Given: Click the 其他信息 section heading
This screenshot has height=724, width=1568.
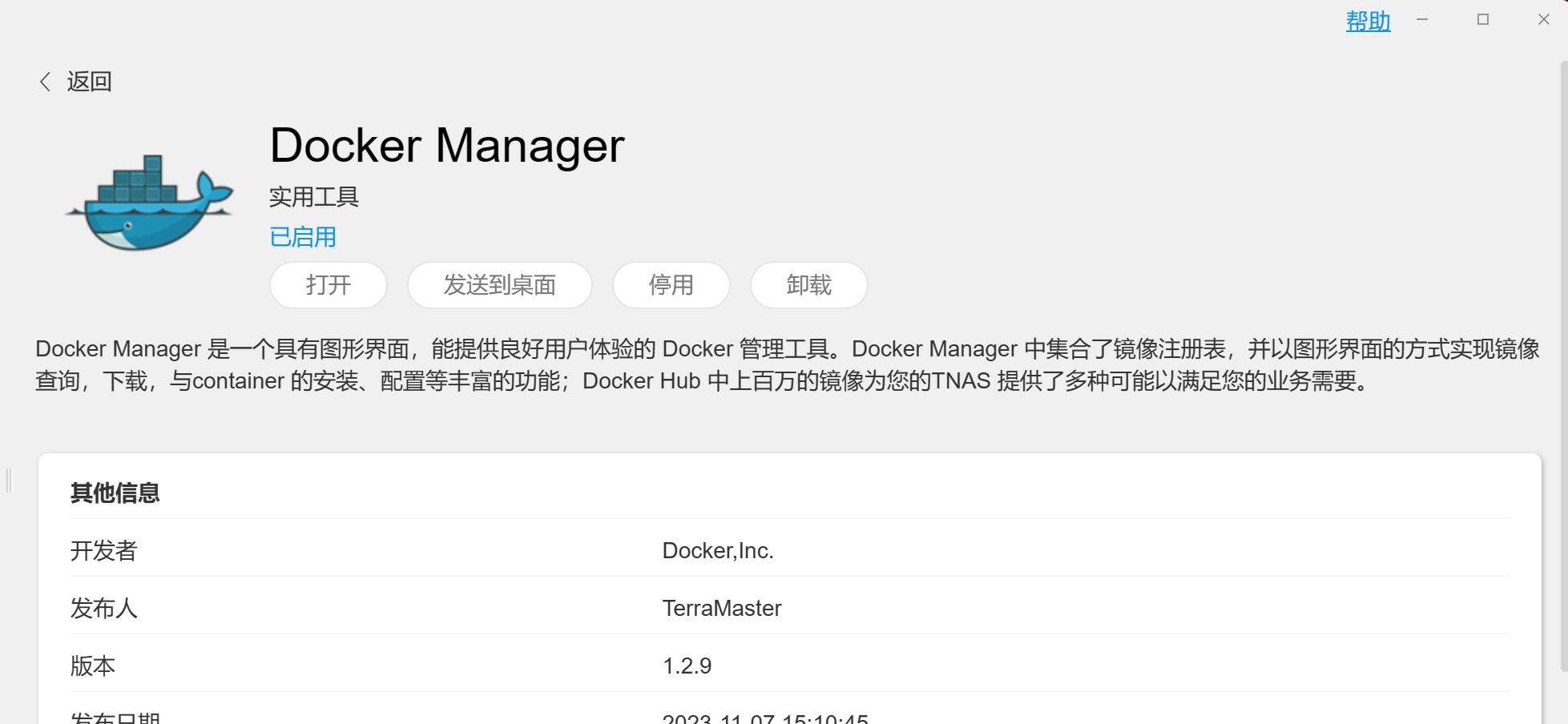Looking at the screenshot, I should pos(115,493).
